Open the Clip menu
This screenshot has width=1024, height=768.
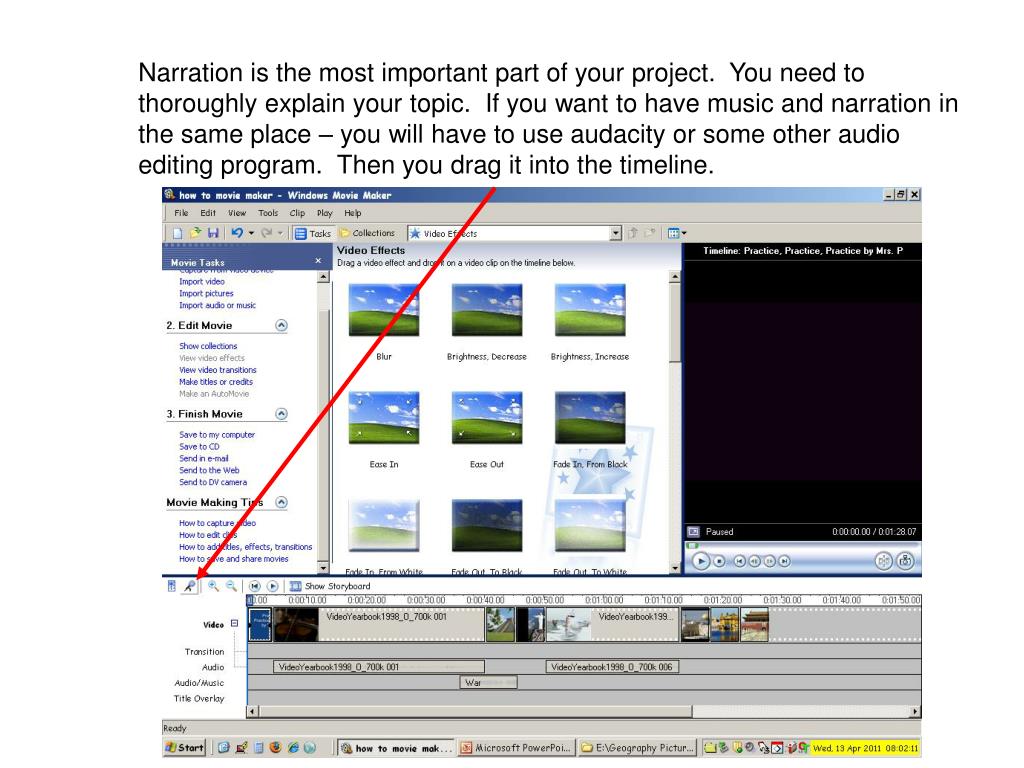[297, 213]
